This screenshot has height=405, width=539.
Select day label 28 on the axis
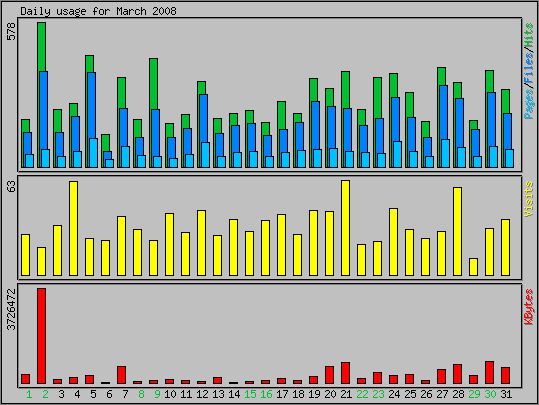pos(458,394)
